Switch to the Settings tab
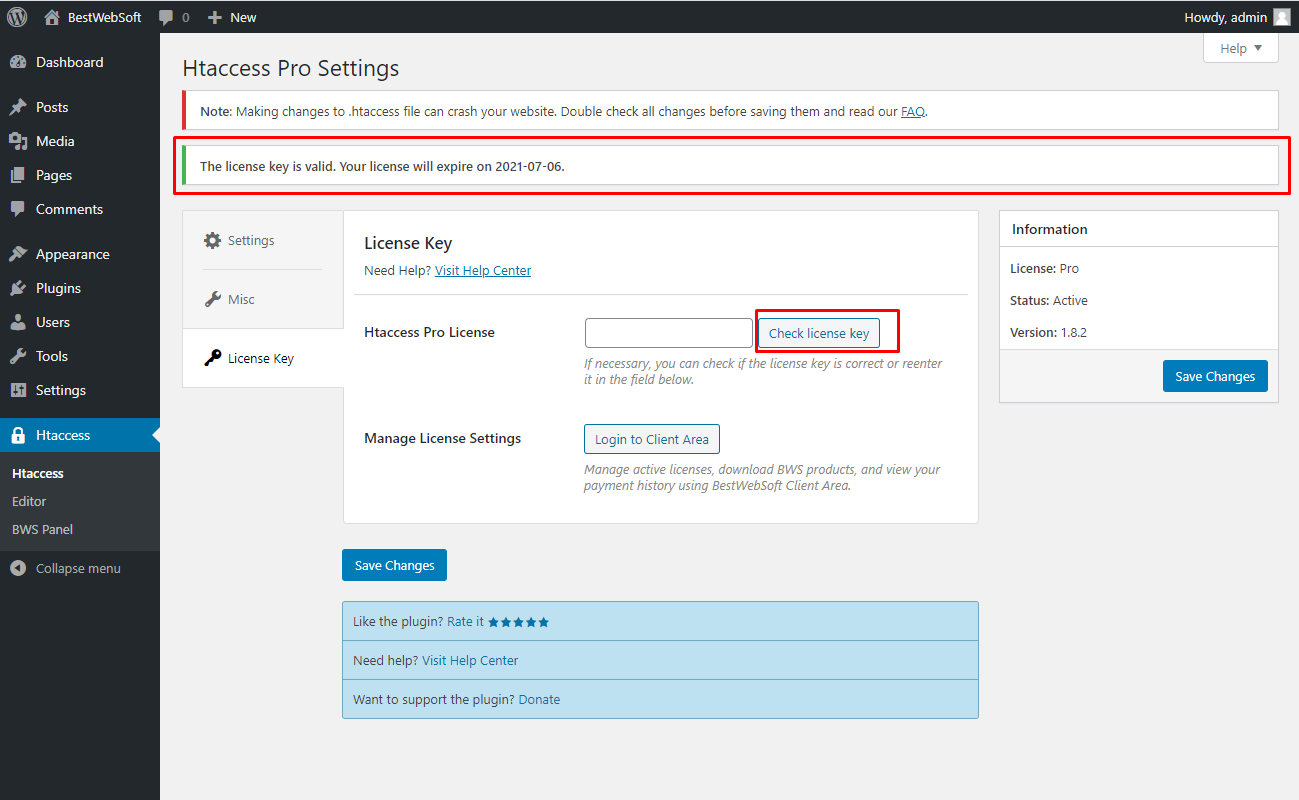Screen dimensions: 1299x800 (x=263, y=240)
